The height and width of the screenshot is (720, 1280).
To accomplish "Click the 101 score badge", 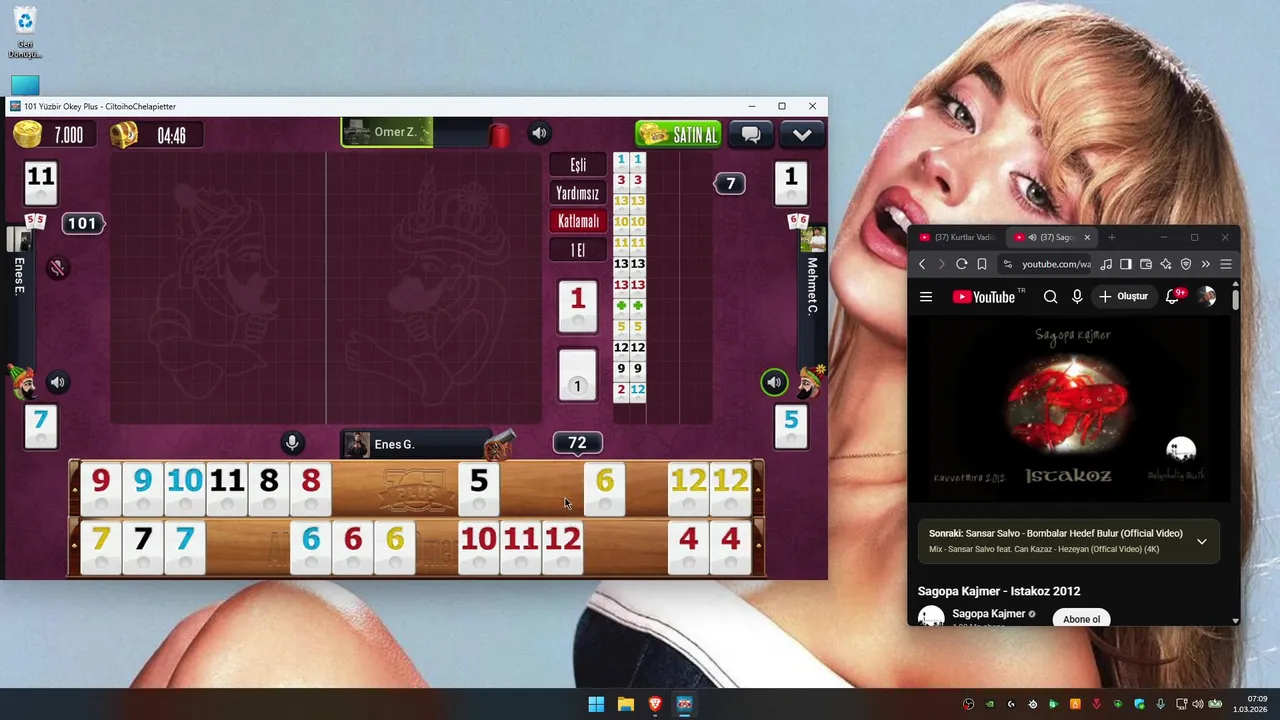I will tap(82, 223).
